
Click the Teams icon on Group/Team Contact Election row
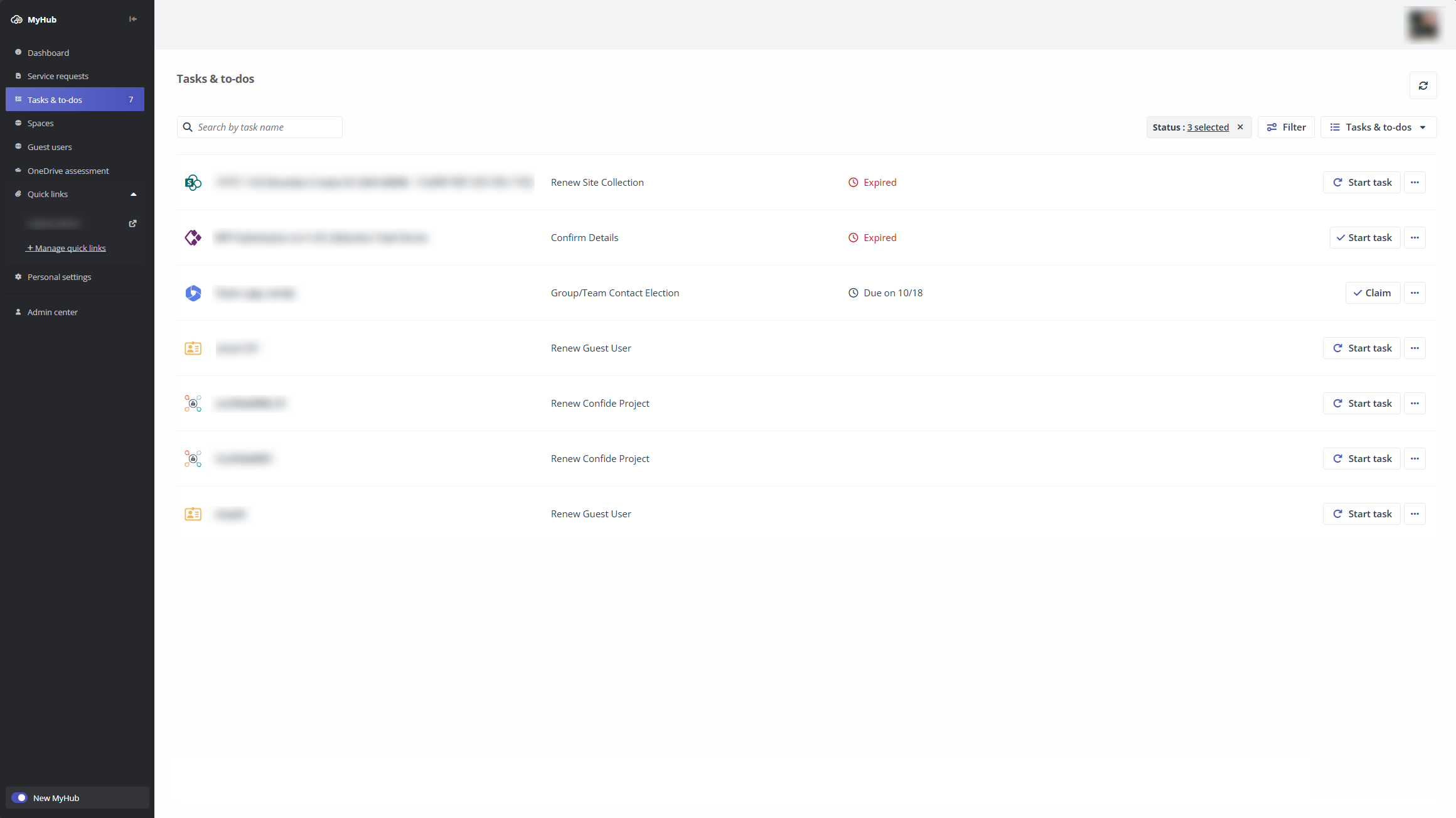[x=192, y=293]
